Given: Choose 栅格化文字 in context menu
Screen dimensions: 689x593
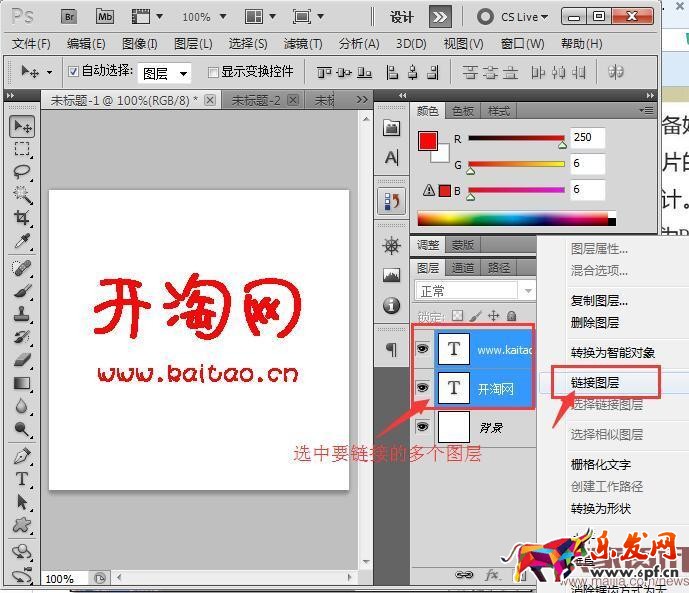Looking at the screenshot, I should point(601,464).
